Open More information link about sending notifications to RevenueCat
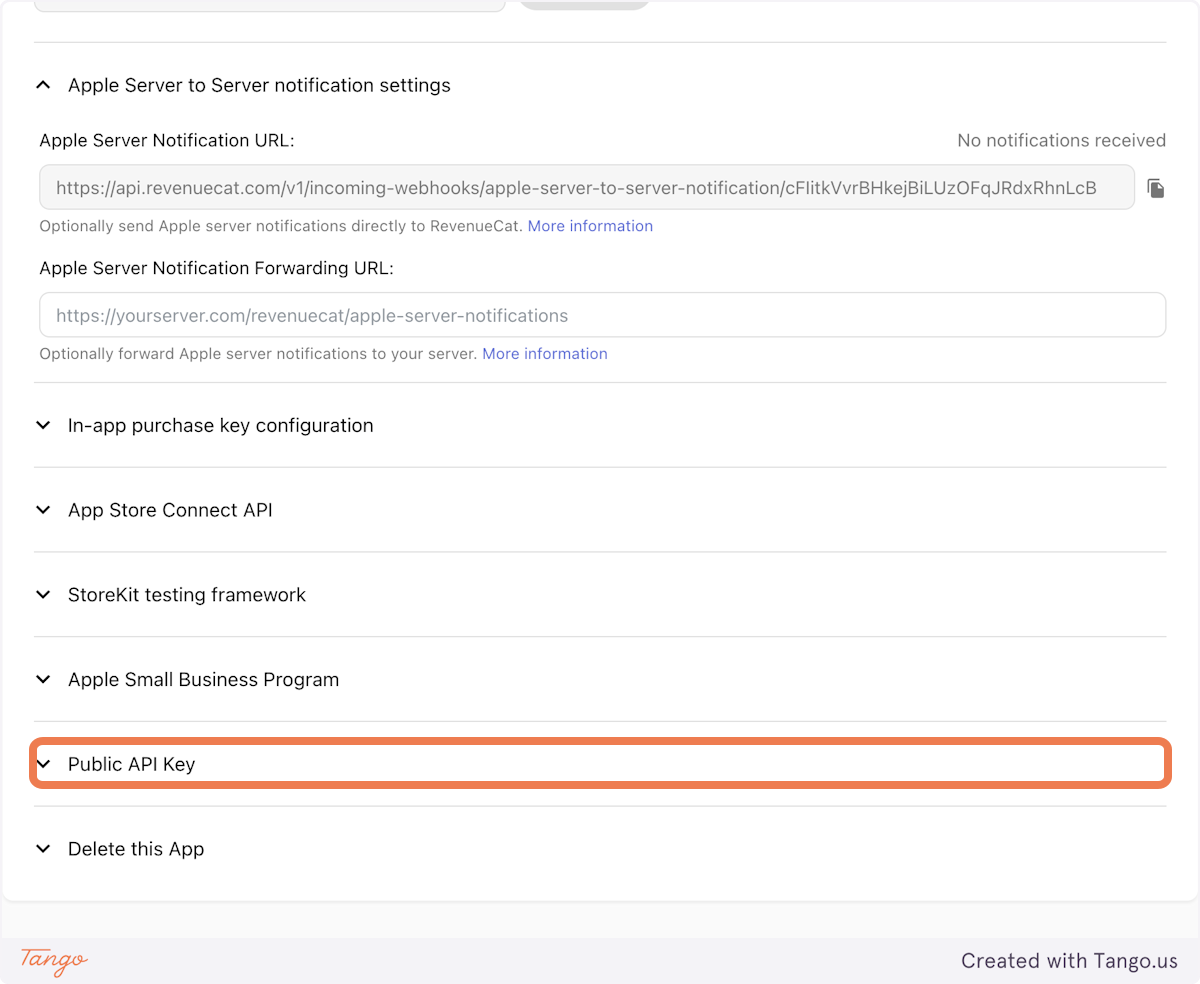The image size is (1200, 984). point(590,226)
